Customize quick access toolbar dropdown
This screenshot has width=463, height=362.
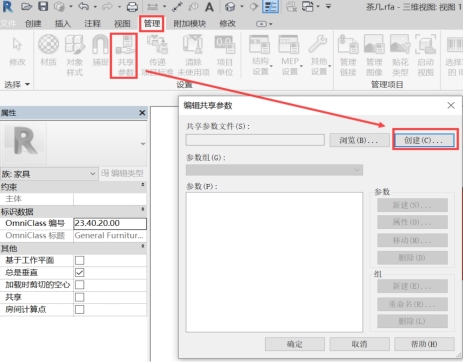[x=328, y=6]
